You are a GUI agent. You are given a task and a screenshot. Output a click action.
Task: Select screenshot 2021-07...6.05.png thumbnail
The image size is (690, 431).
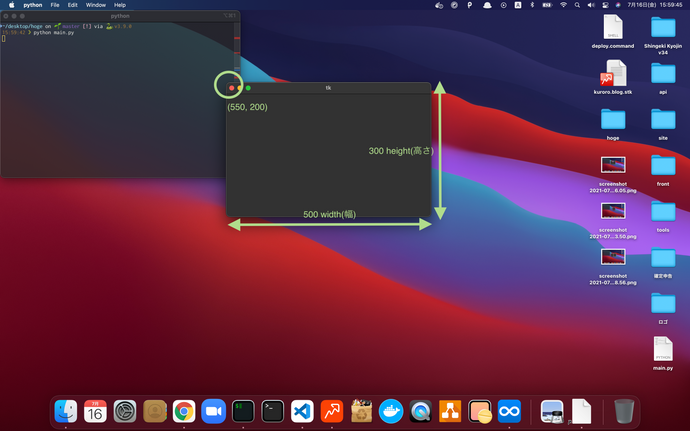click(x=613, y=165)
